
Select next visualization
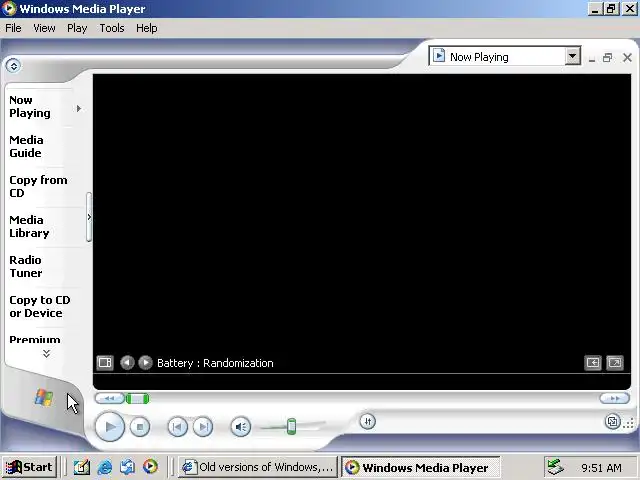(x=145, y=362)
